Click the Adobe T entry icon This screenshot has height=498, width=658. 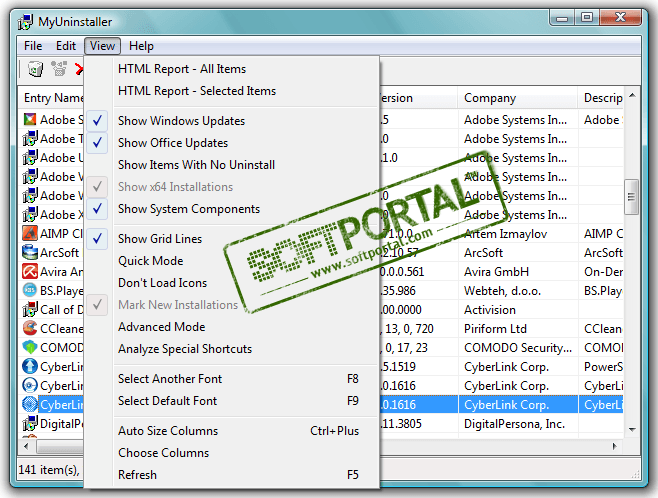(x=30, y=138)
